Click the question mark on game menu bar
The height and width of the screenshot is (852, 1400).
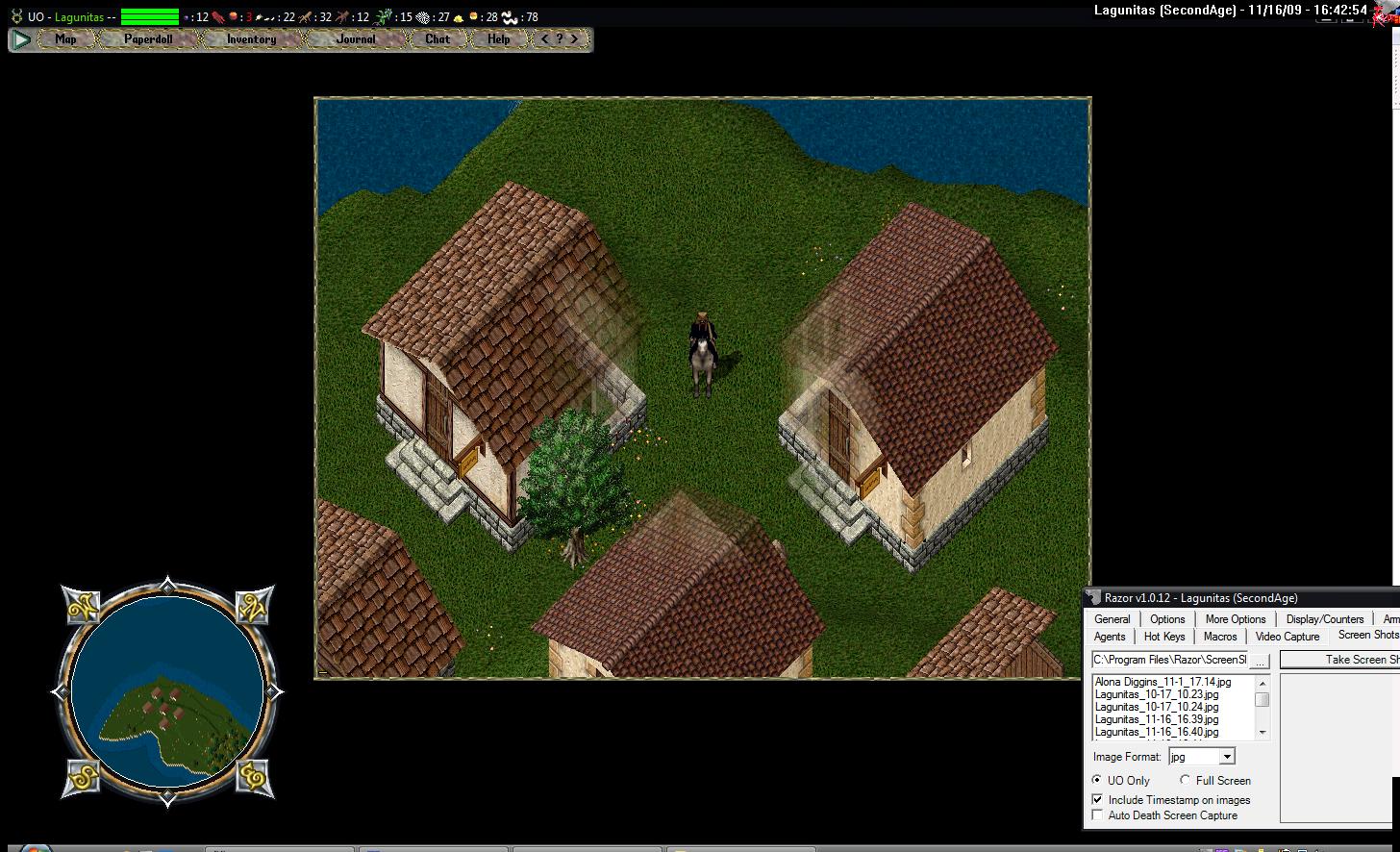(559, 39)
